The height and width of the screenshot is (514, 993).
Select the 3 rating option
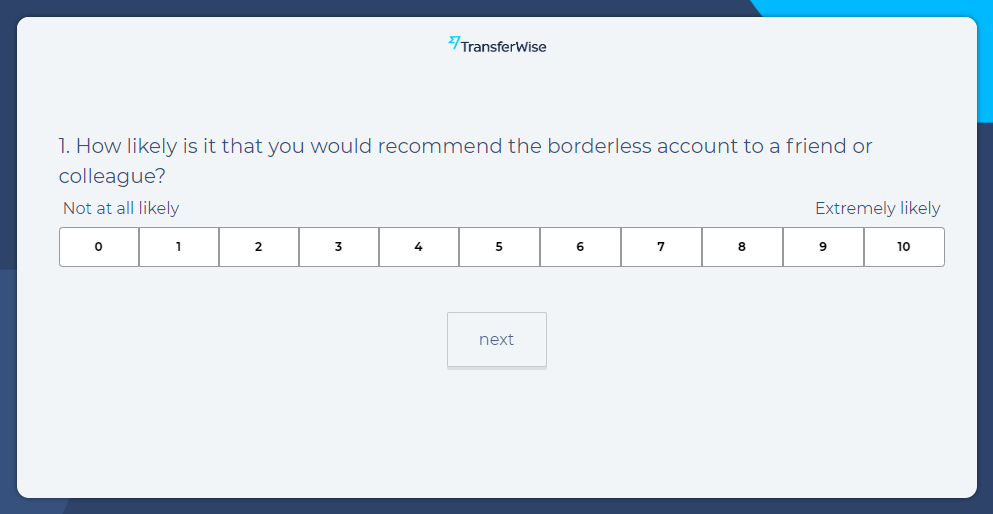pos(339,247)
